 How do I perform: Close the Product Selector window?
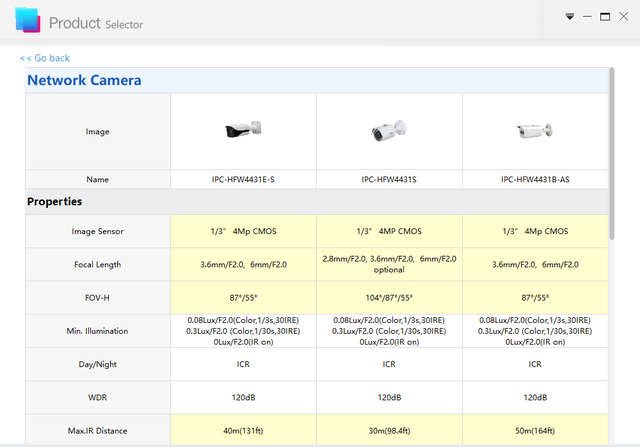pos(623,16)
